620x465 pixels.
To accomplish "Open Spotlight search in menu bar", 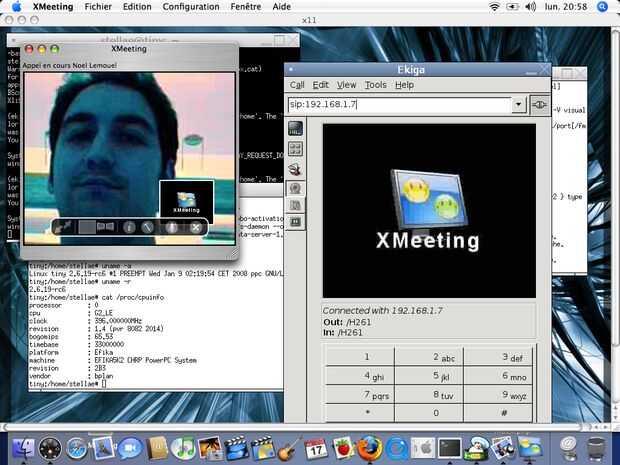I will coord(602,7).
